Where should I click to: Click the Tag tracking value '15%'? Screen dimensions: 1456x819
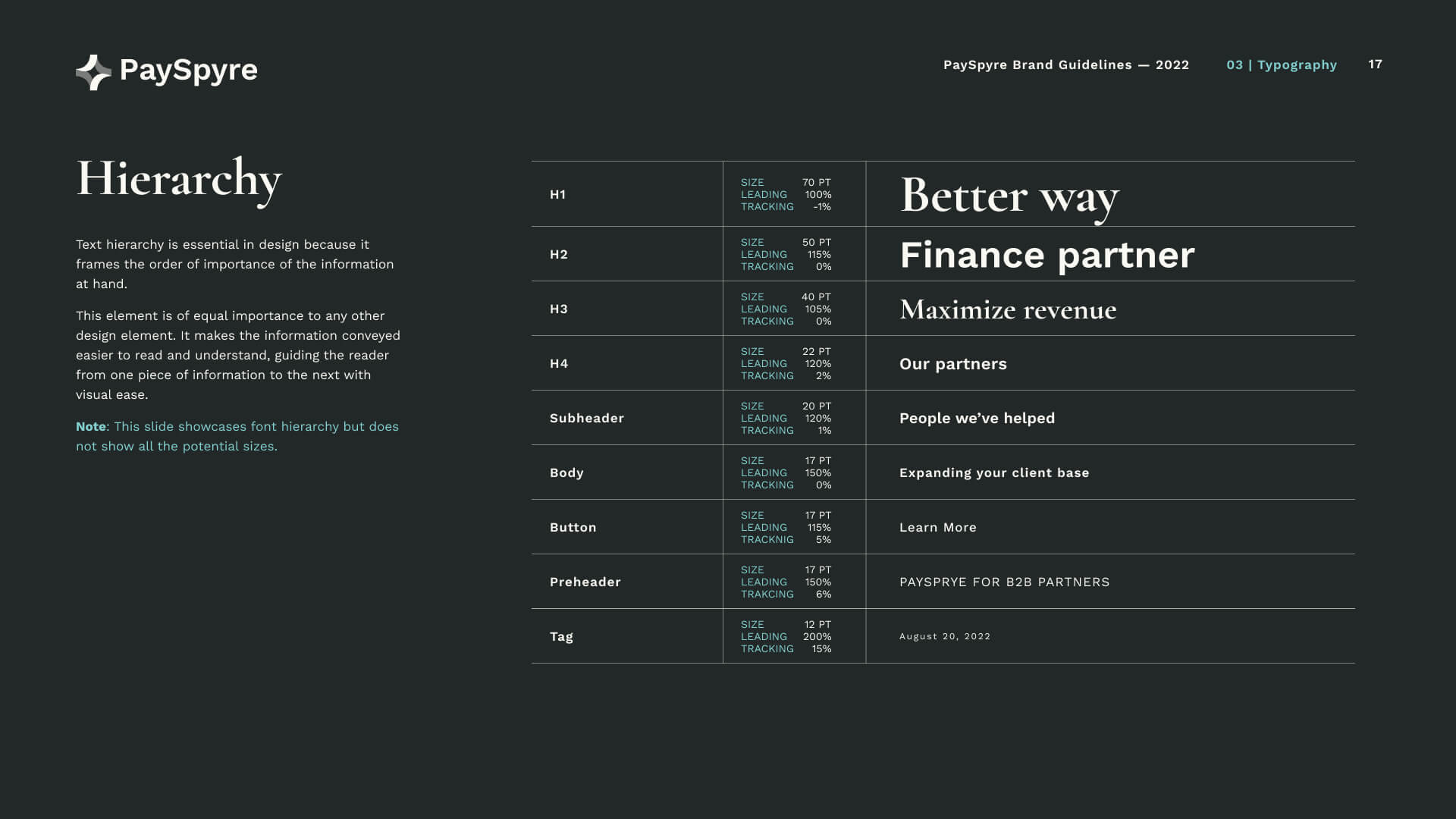822,649
